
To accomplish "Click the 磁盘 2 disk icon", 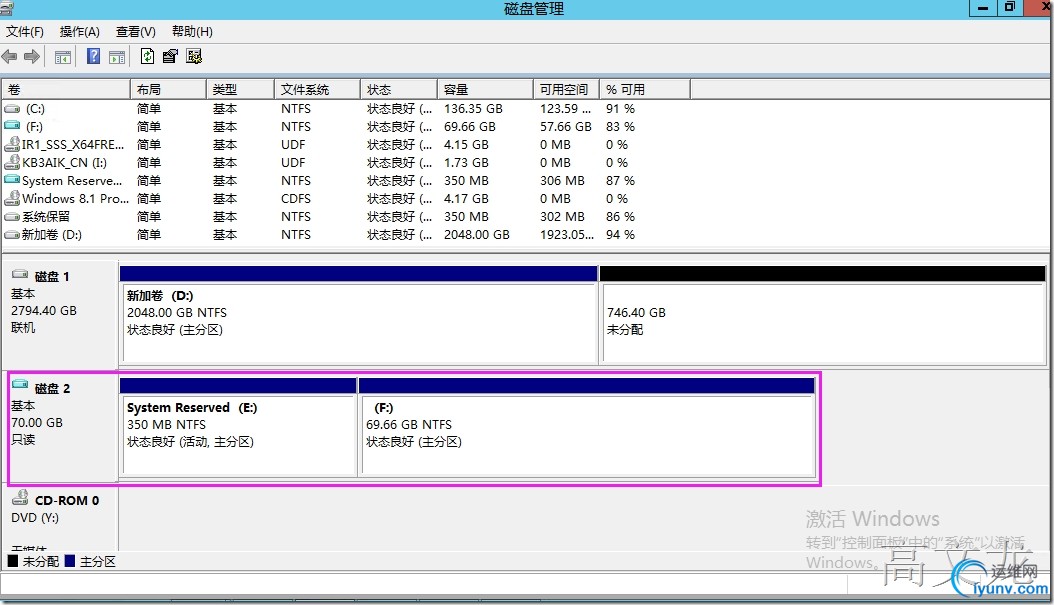I will (x=20, y=386).
